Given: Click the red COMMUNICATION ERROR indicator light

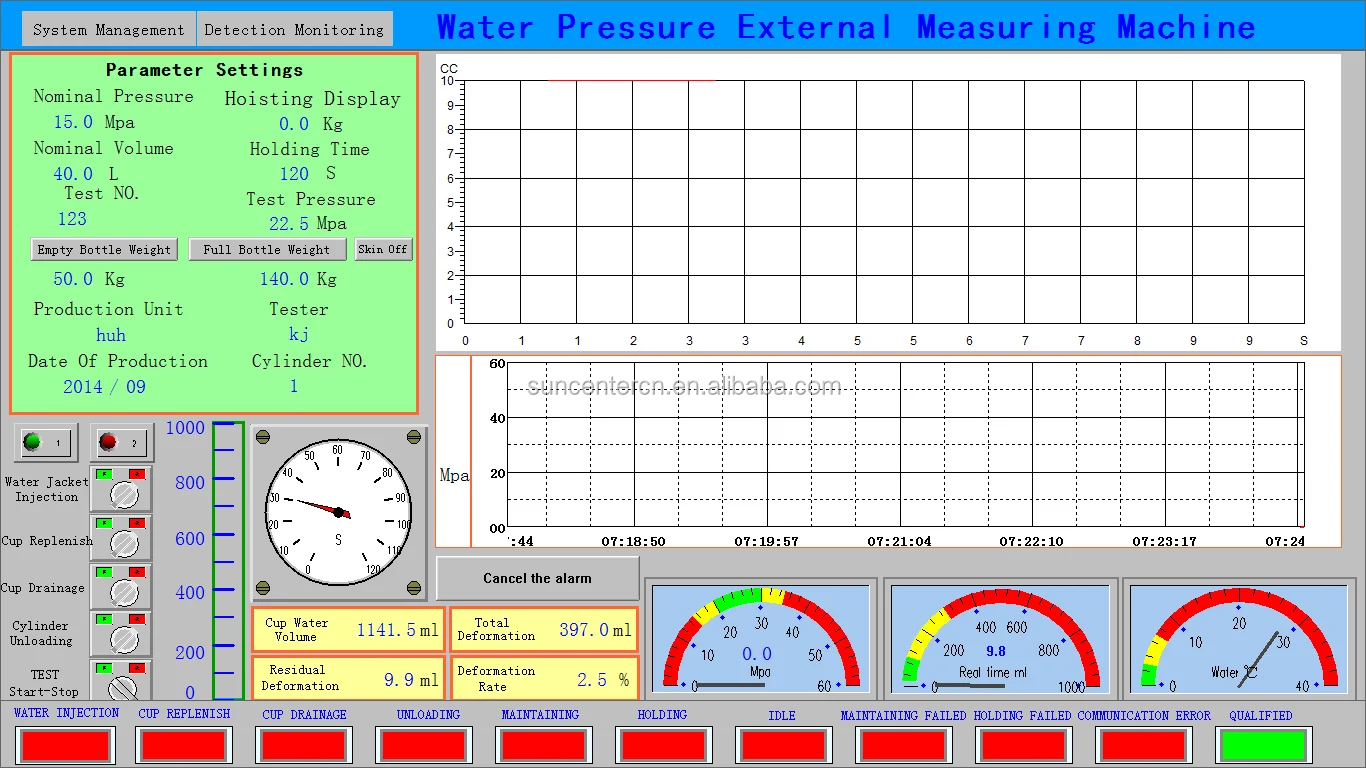Looking at the screenshot, I should click(x=1143, y=745).
